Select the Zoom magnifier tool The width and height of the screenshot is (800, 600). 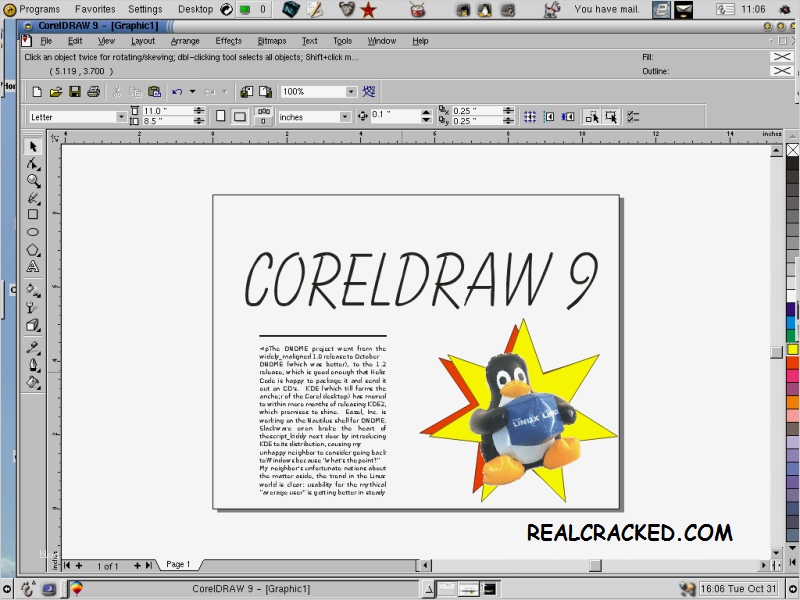[33, 181]
